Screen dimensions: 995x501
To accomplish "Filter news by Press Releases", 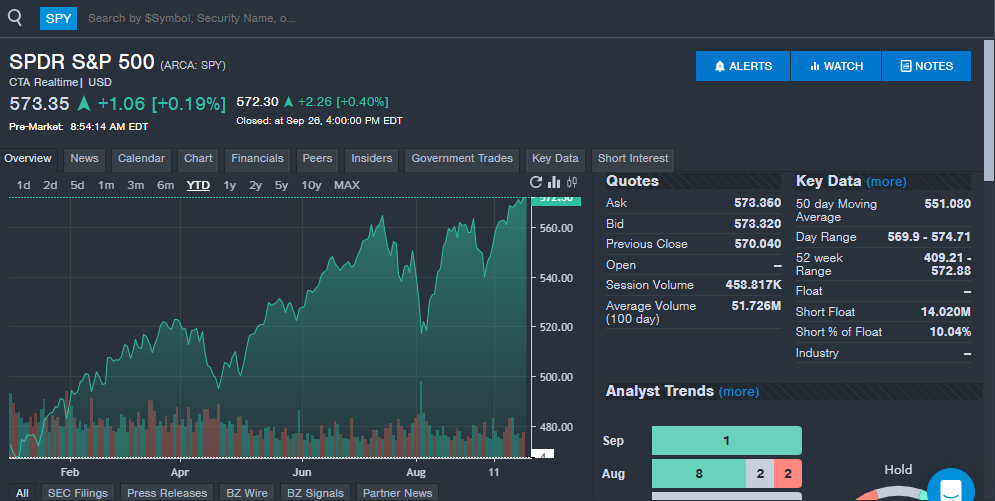I will (x=167, y=493).
